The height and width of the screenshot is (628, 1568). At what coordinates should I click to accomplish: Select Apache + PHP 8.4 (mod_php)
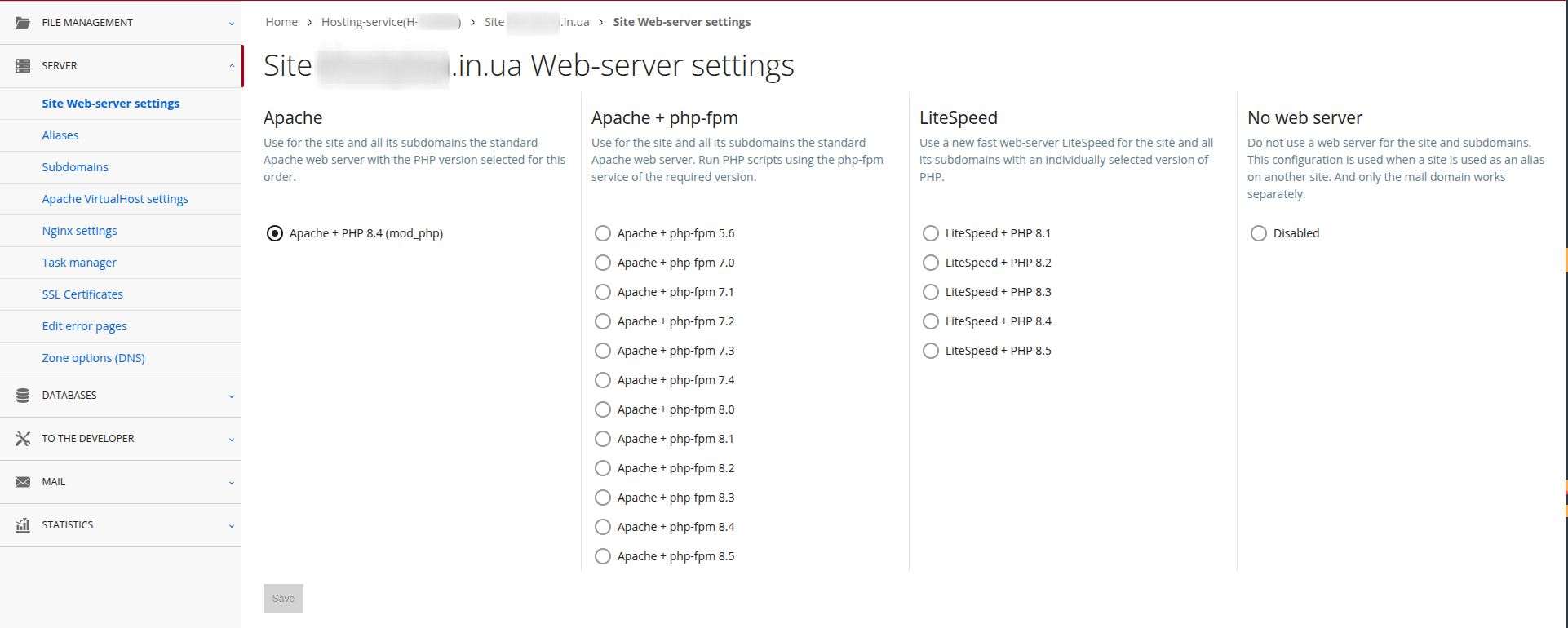click(274, 233)
